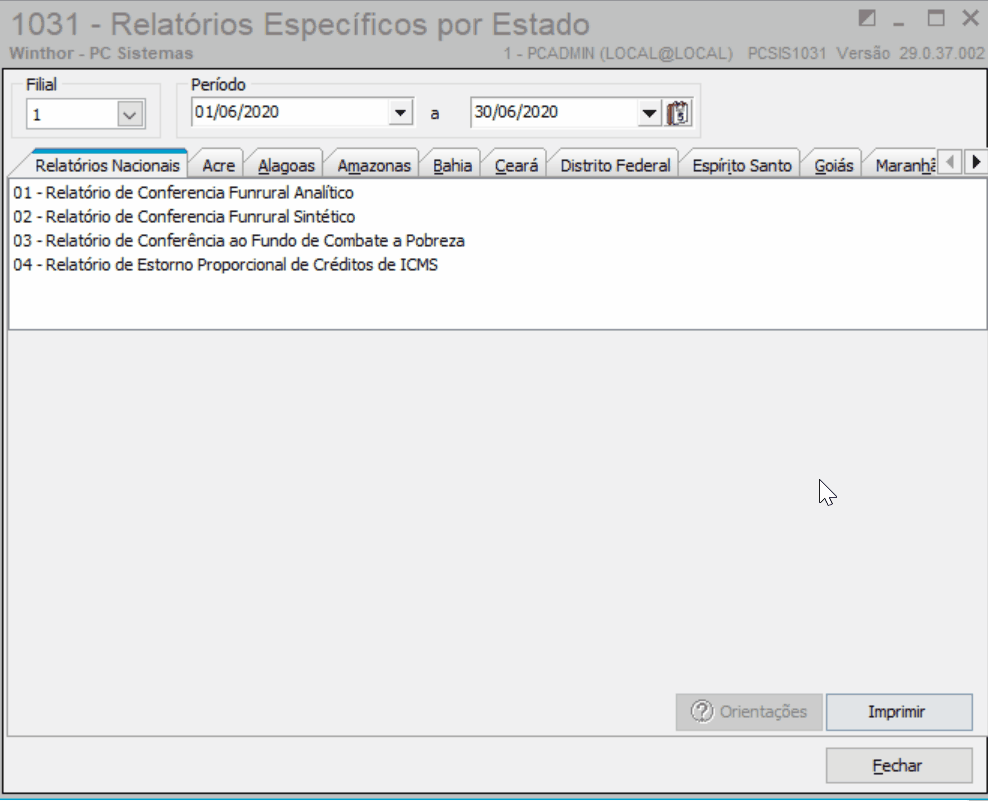The image size is (988, 801).
Task: Go to the Bahia tab
Action: coord(452,165)
